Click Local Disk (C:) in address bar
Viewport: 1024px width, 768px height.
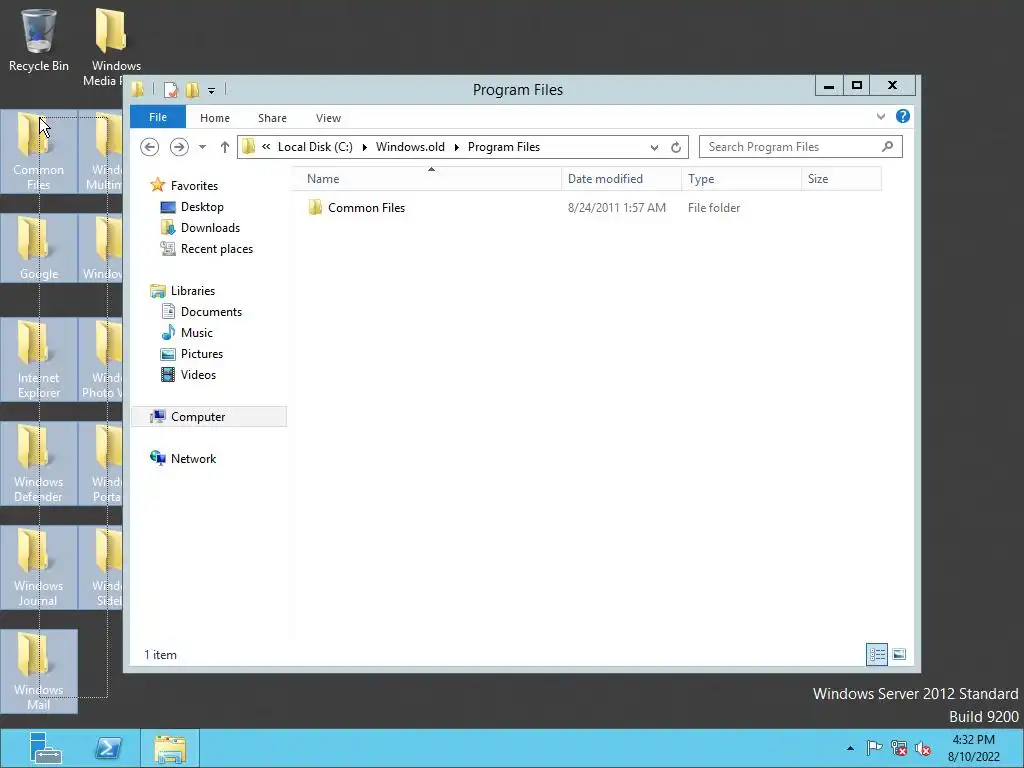pos(315,147)
